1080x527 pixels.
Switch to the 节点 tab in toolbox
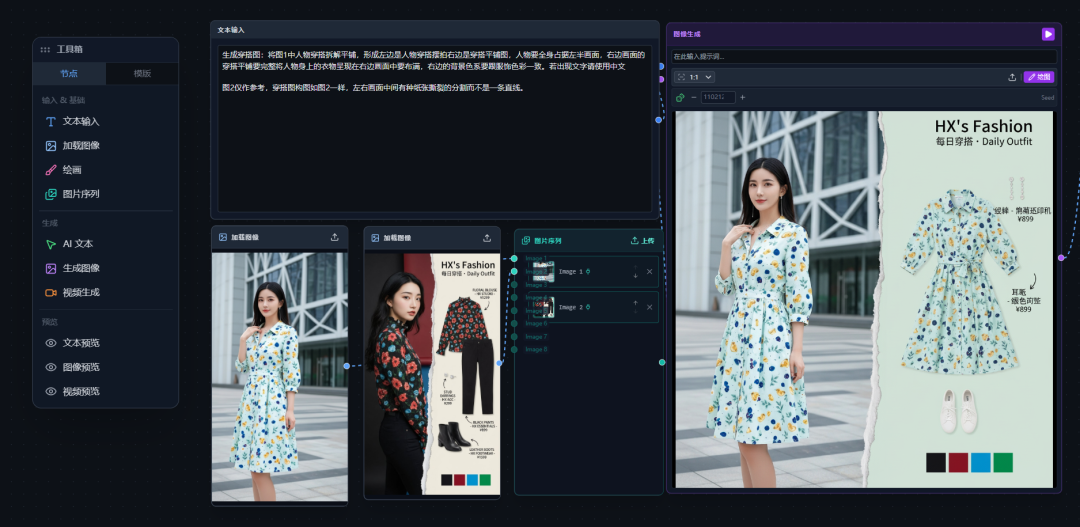click(x=69, y=74)
